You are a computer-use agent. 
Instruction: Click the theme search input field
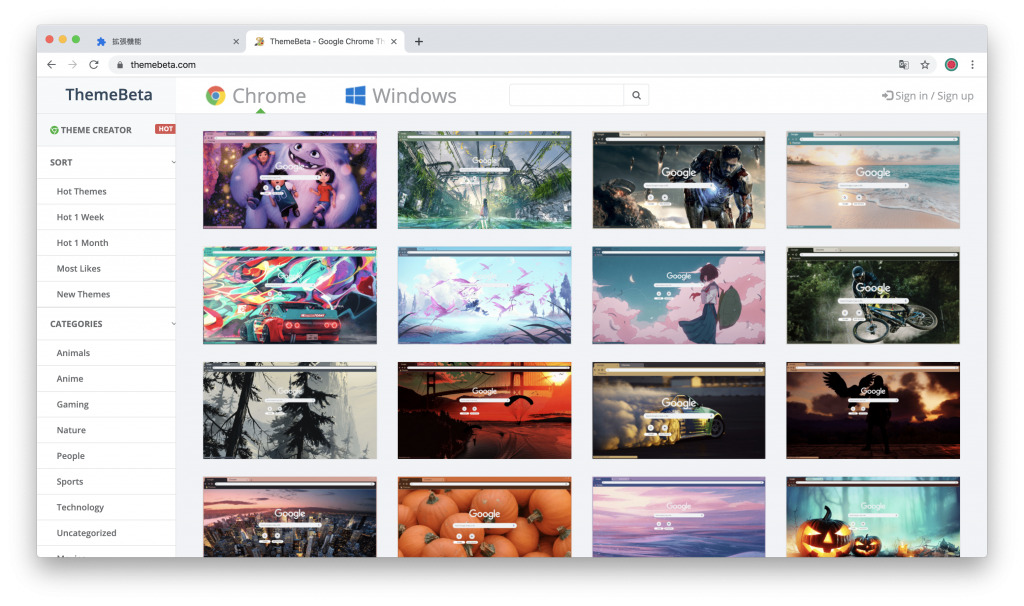coord(566,95)
